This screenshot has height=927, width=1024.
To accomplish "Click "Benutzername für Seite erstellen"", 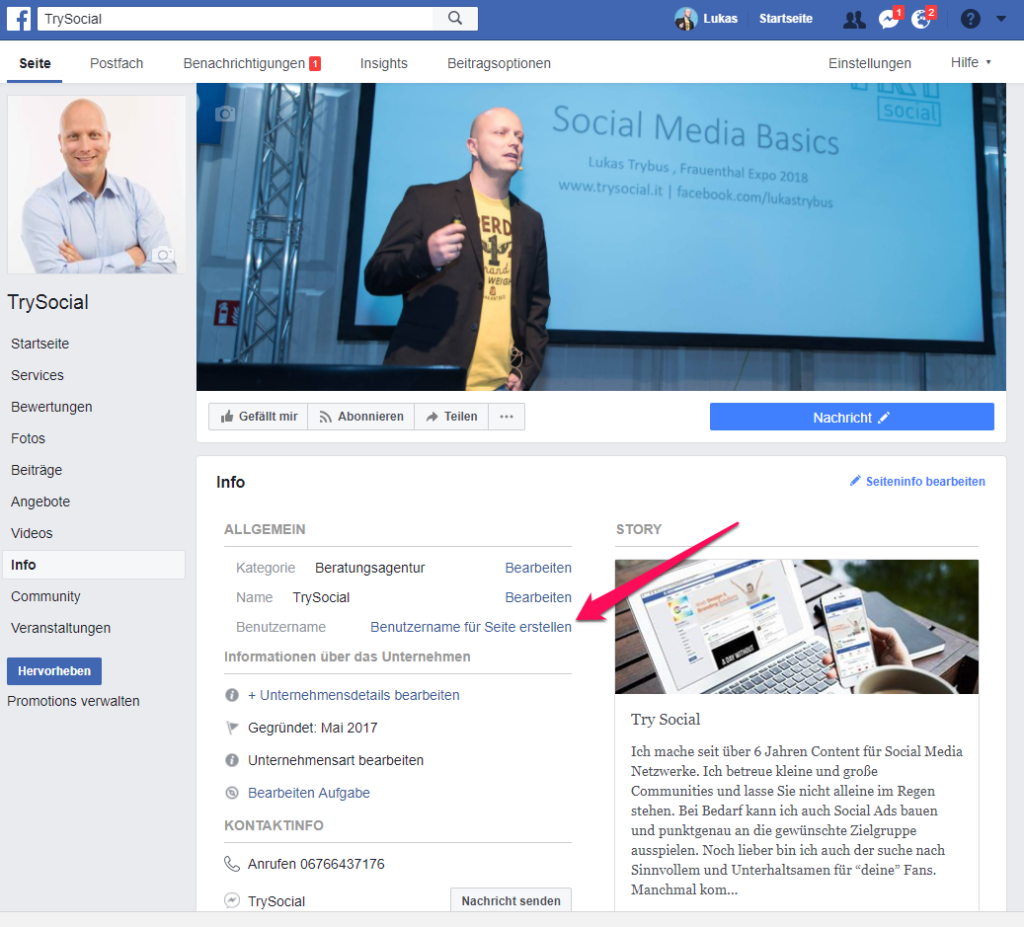I will coord(470,627).
